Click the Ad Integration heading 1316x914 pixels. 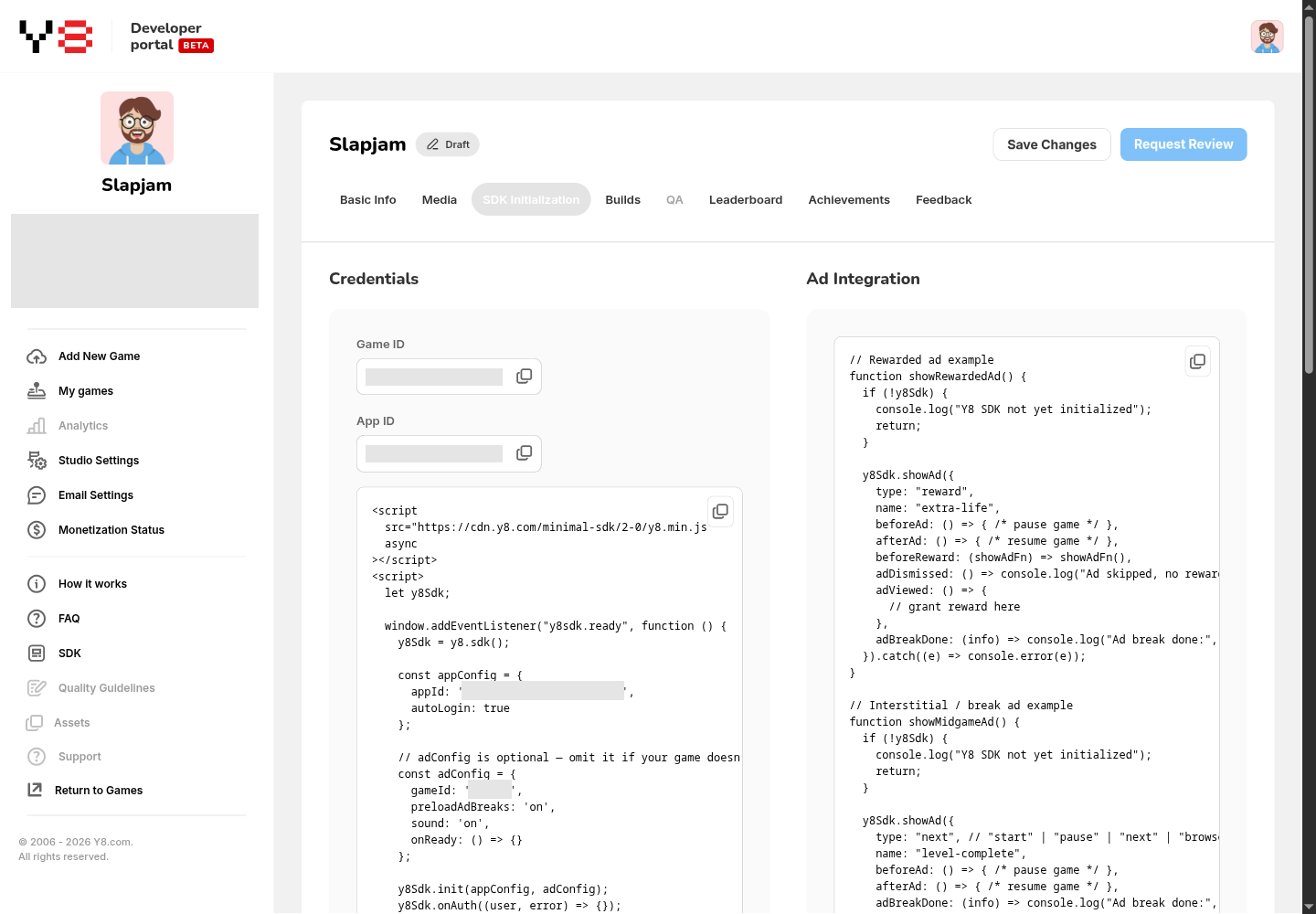click(863, 279)
